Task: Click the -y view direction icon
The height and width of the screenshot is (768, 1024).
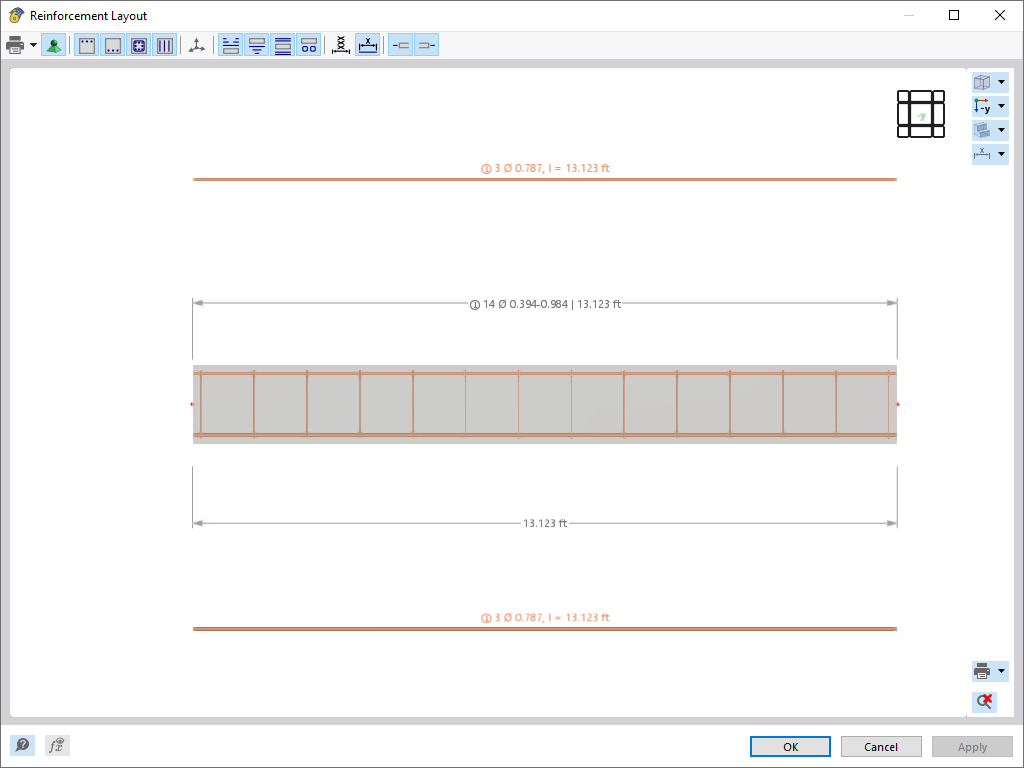Action: coord(982,106)
